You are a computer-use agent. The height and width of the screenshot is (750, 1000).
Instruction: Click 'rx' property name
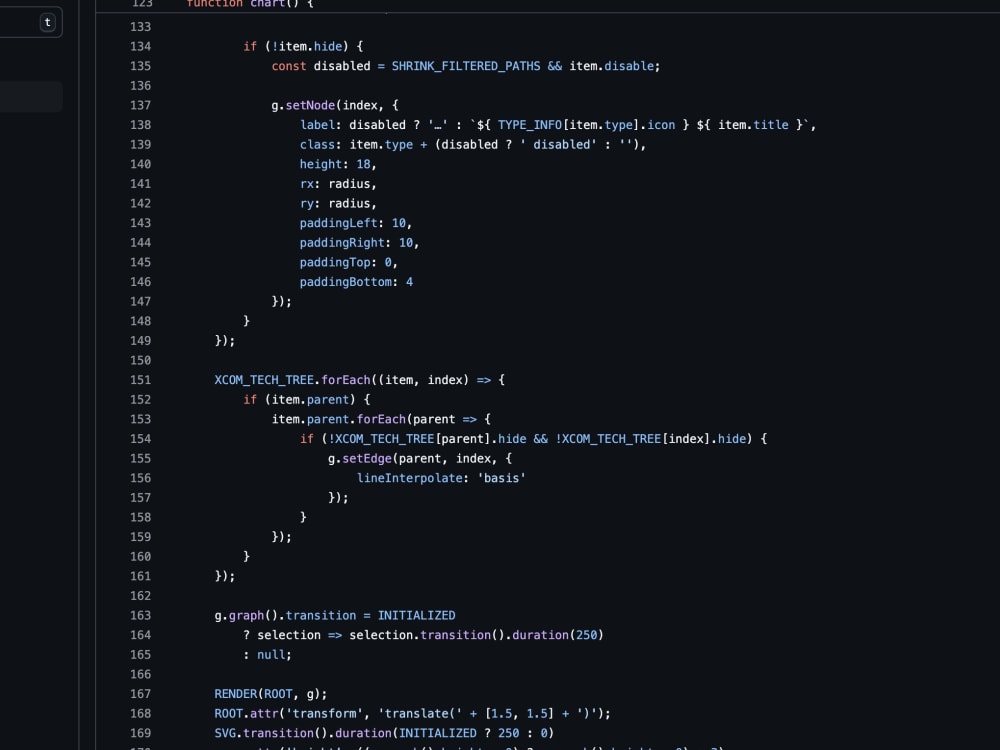click(x=307, y=184)
